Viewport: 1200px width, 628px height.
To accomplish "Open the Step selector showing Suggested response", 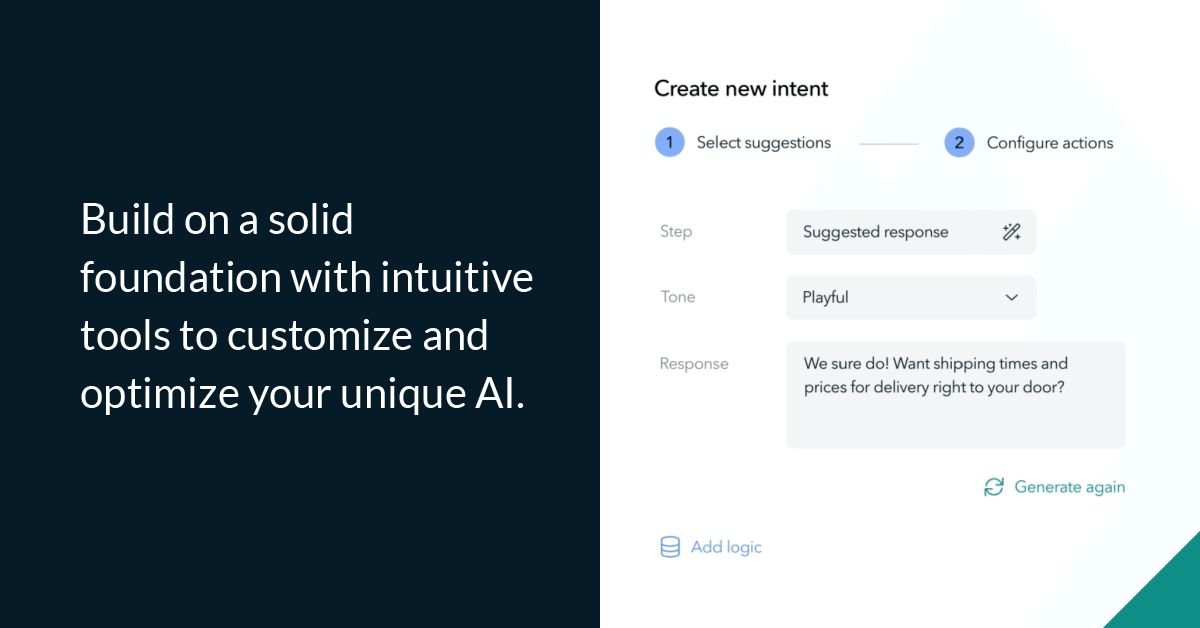I will pyautogui.click(x=911, y=231).
